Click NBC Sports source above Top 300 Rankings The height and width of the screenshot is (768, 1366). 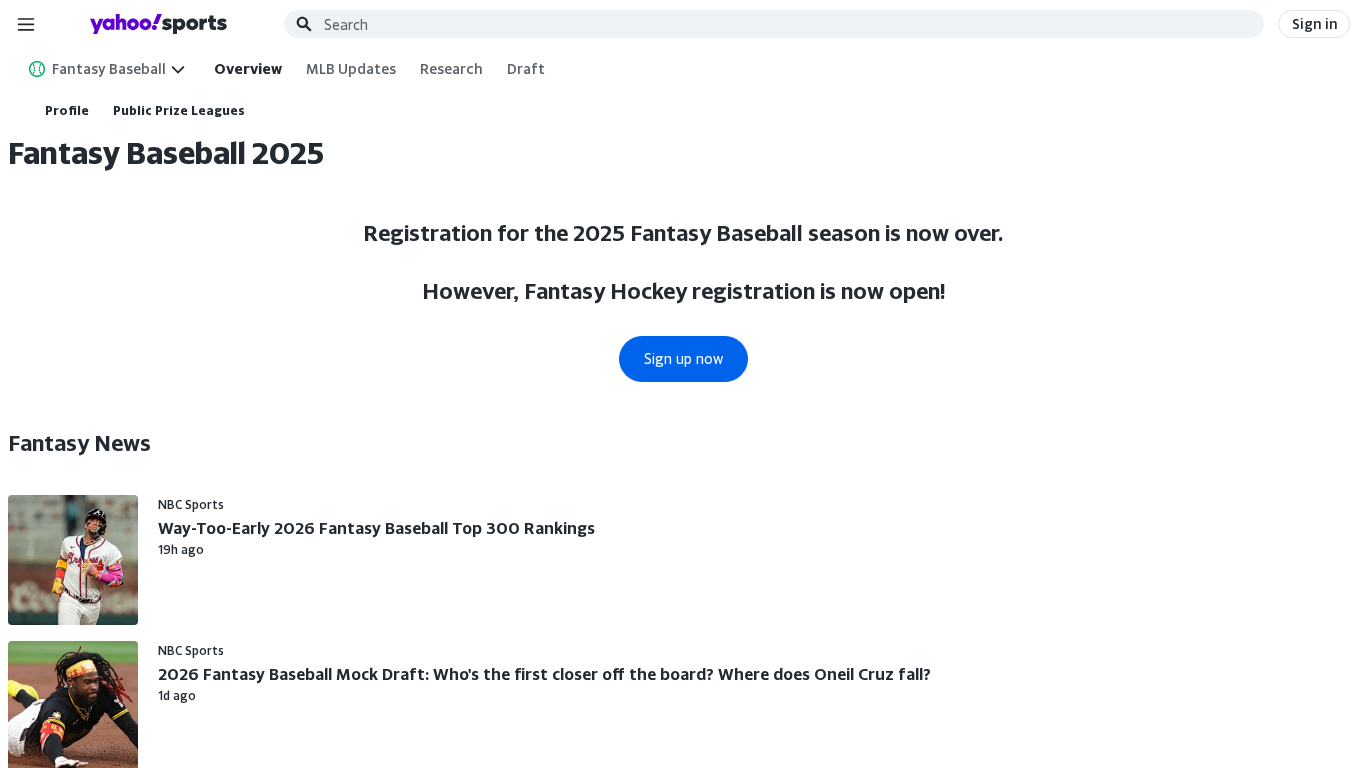click(x=191, y=505)
